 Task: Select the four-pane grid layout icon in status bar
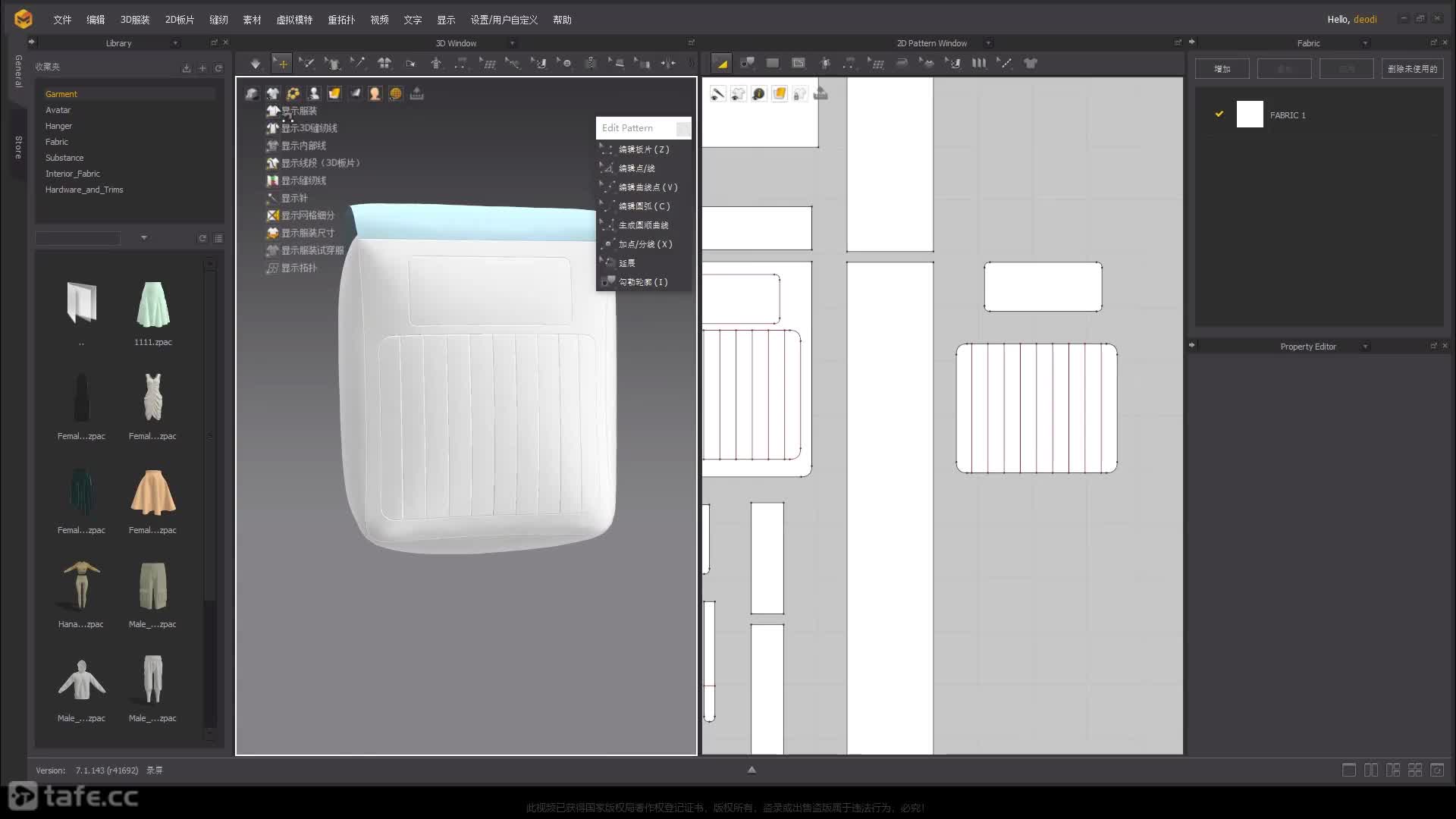click(x=1415, y=770)
